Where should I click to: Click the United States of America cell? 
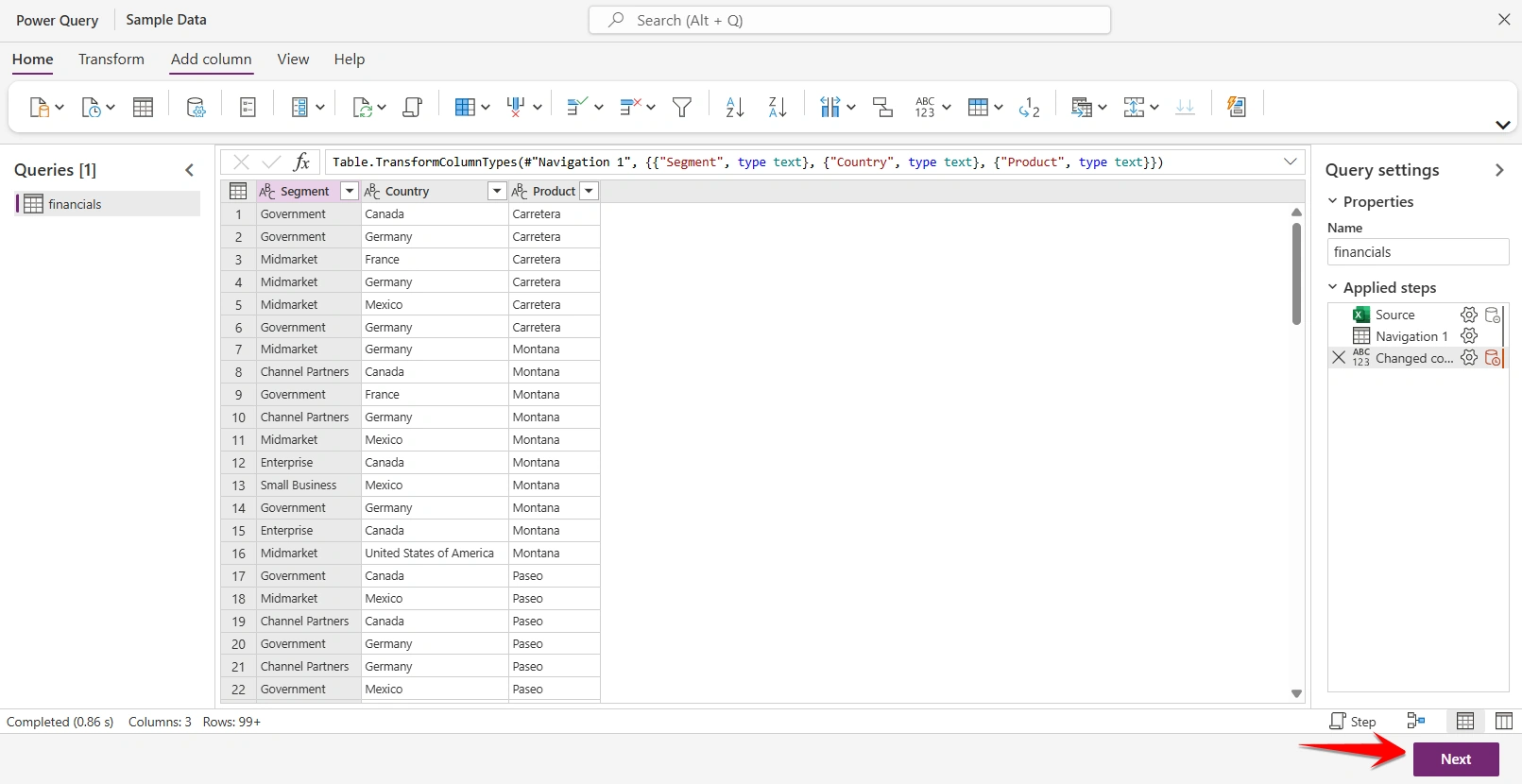coord(435,554)
